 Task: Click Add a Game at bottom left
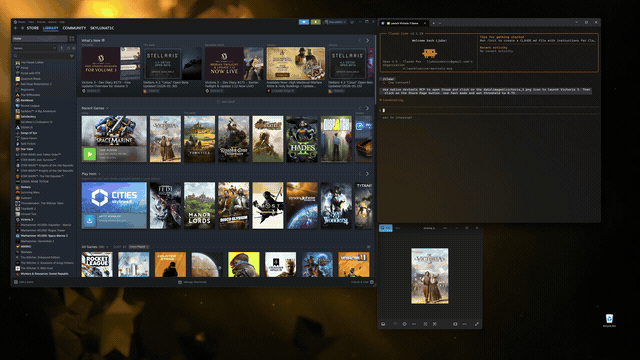pyautogui.click(x=24, y=282)
